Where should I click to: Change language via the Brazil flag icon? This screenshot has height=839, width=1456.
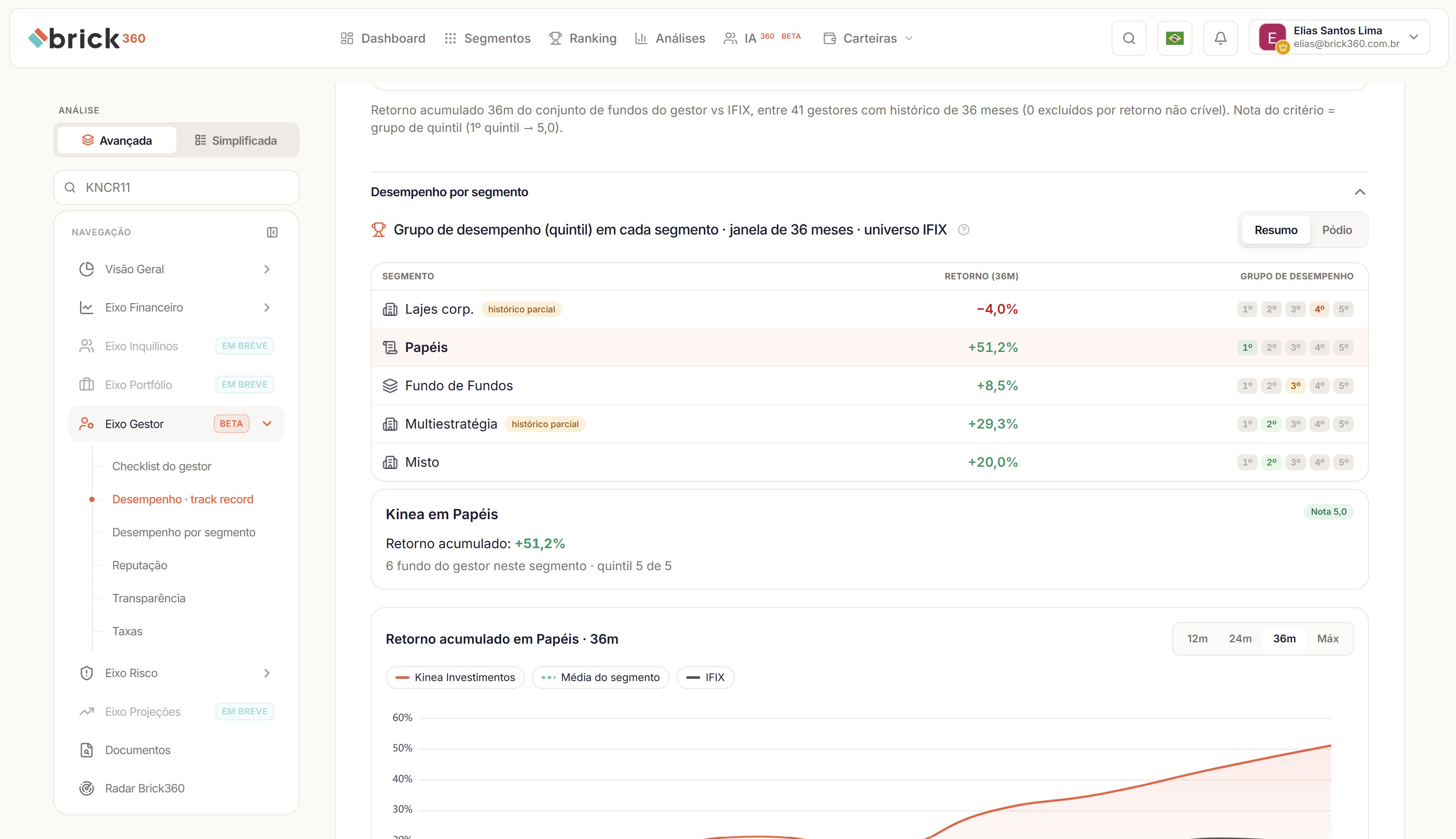coord(1174,38)
